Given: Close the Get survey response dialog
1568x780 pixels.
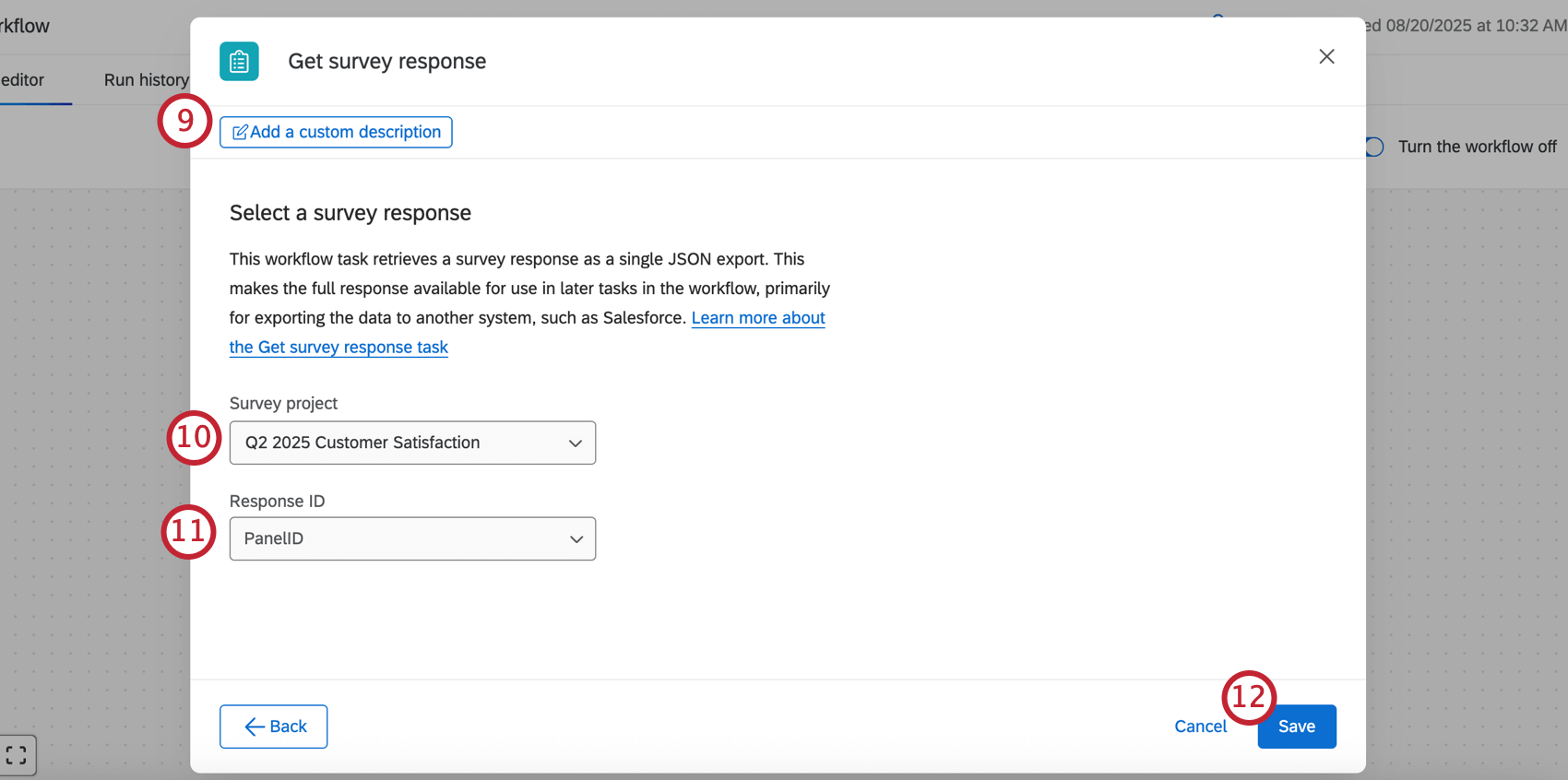Looking at the screenshot, I should click(1326, 57).
